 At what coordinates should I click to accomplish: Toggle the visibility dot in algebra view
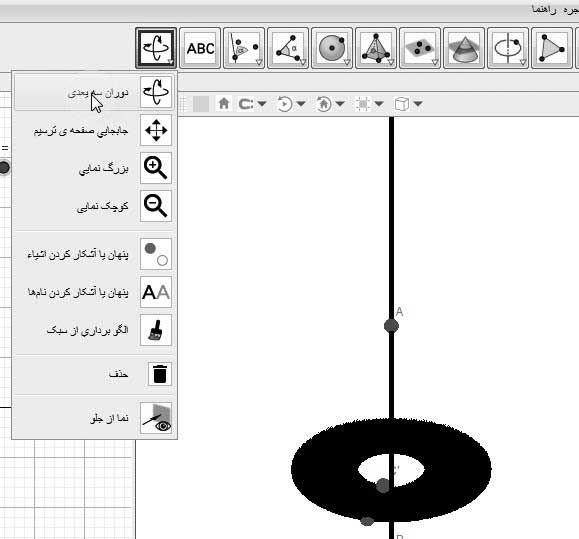point(4,168)
